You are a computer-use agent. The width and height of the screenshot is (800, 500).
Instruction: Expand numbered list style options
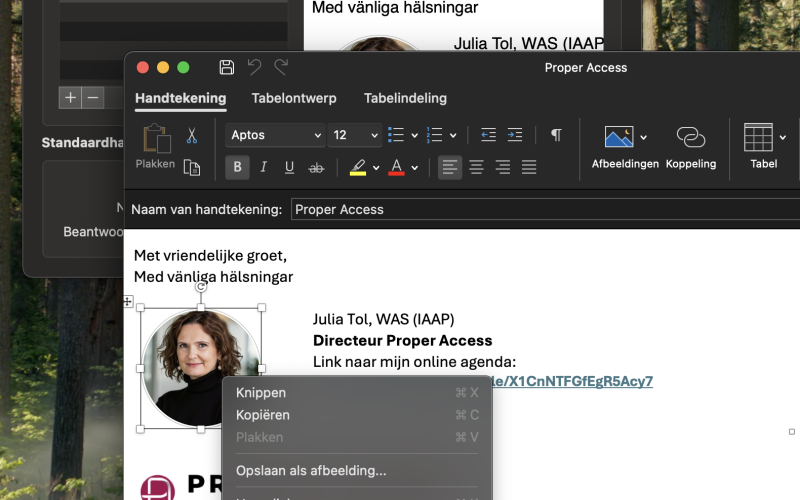(453, 136)
